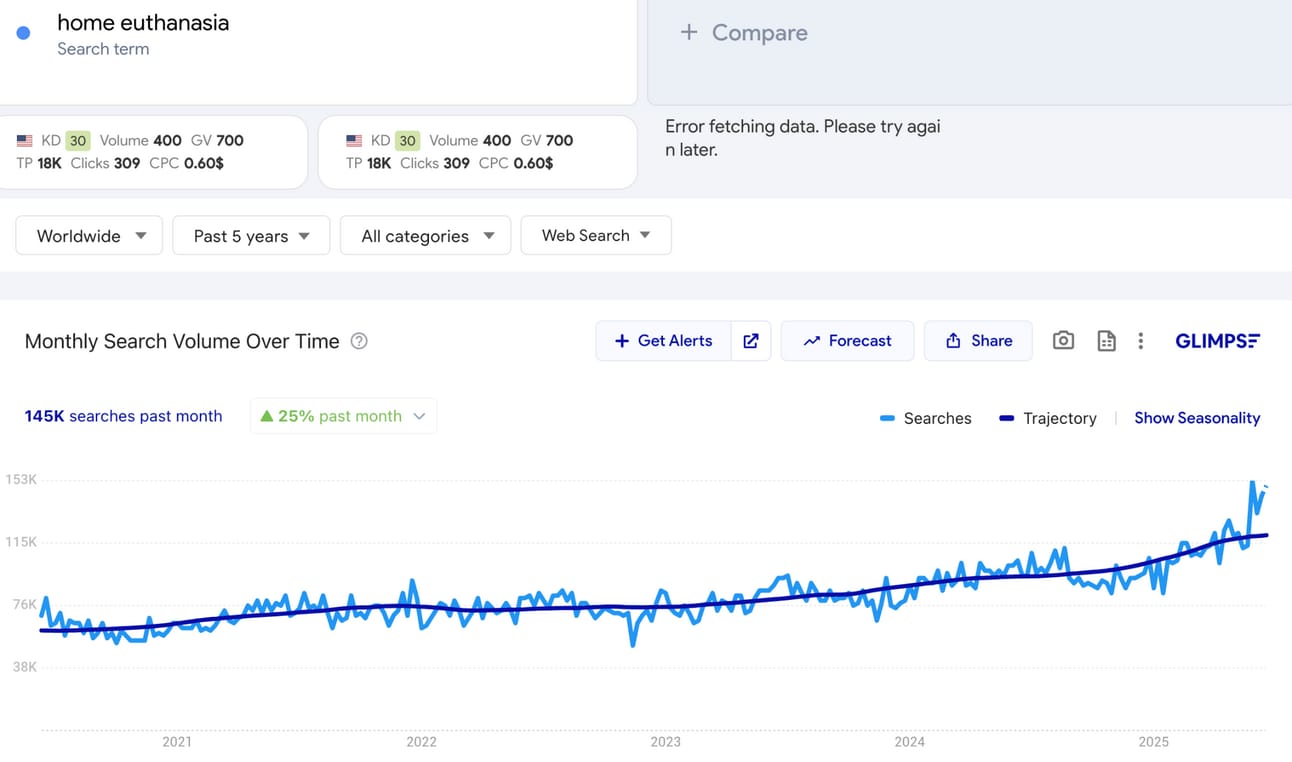Image resolution: width=1292 pixels, height=762 pixels.
Task: Click the camera screenshot icon
Action: pos(1063,341)
